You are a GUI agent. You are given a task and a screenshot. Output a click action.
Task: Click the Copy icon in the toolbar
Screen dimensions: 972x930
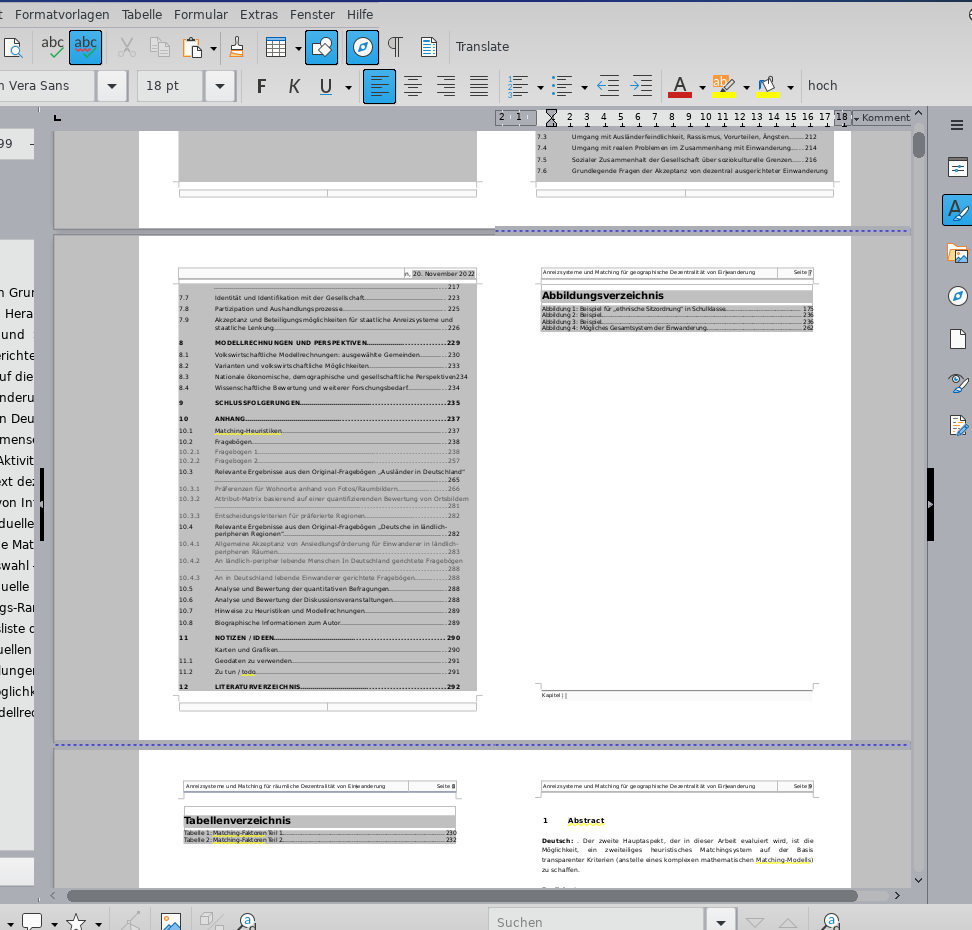click(160, 48)
